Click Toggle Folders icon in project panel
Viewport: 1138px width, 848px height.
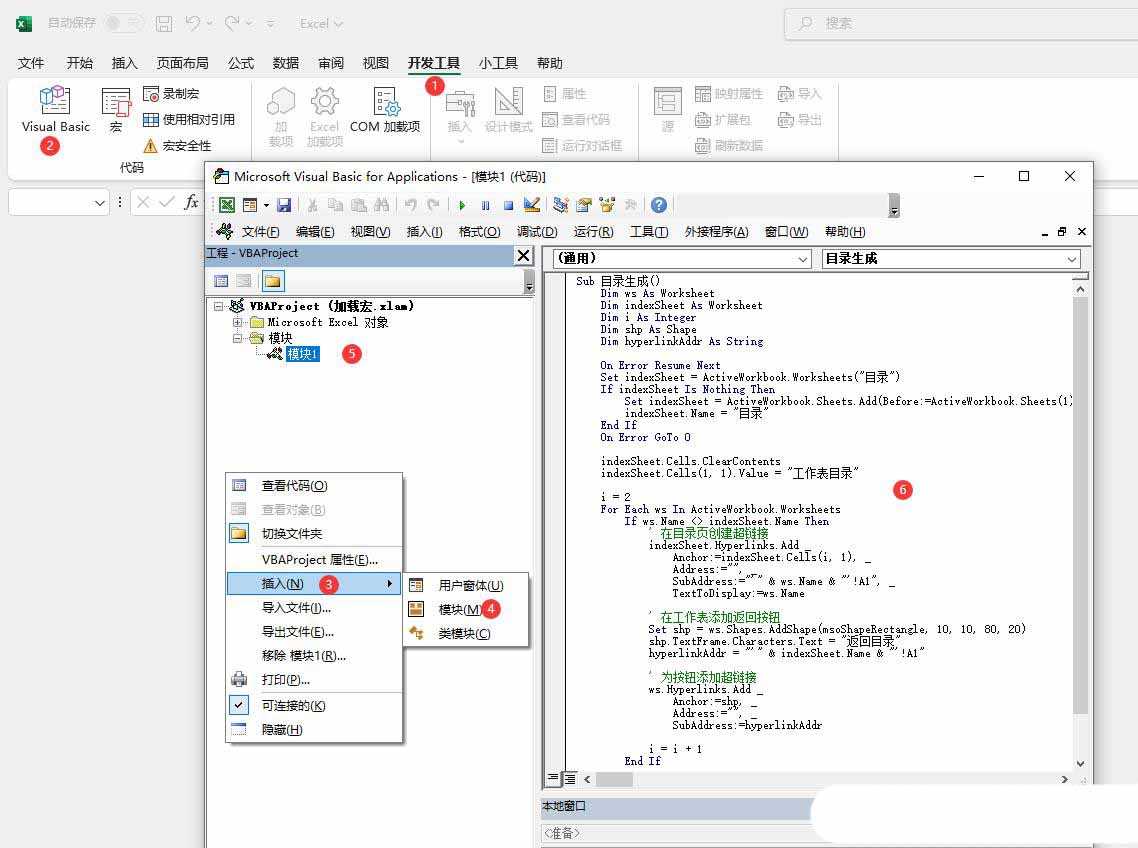click(x=273, y=282)
